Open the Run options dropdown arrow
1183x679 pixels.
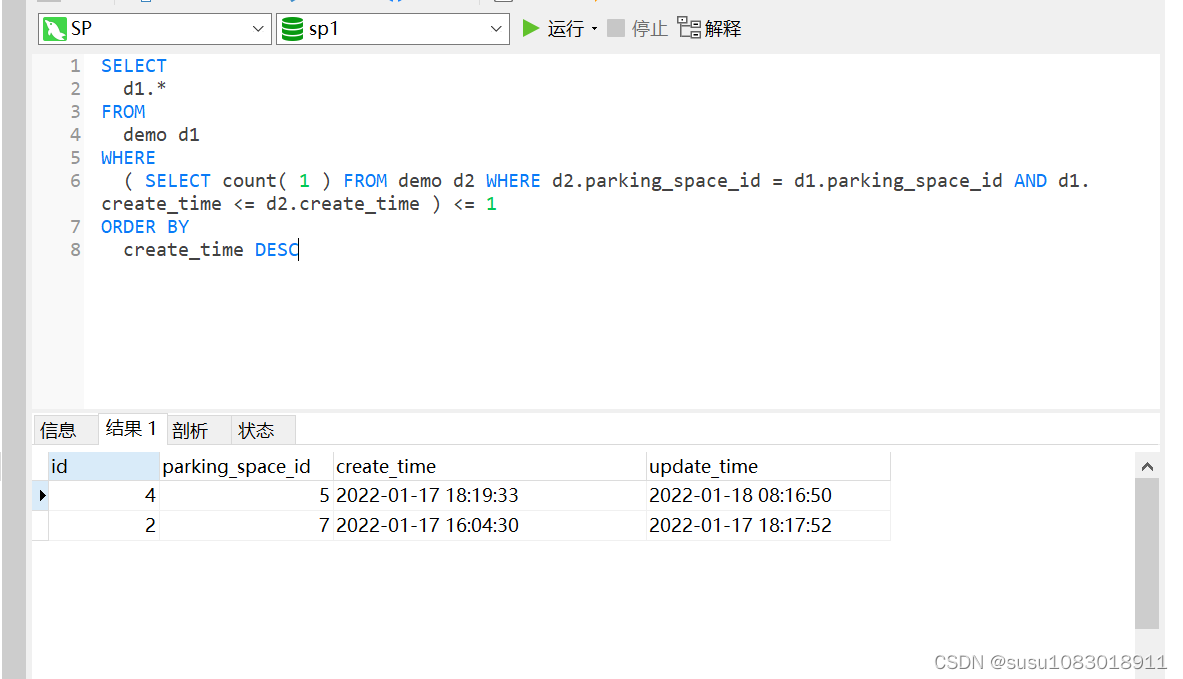coord(595,29)
